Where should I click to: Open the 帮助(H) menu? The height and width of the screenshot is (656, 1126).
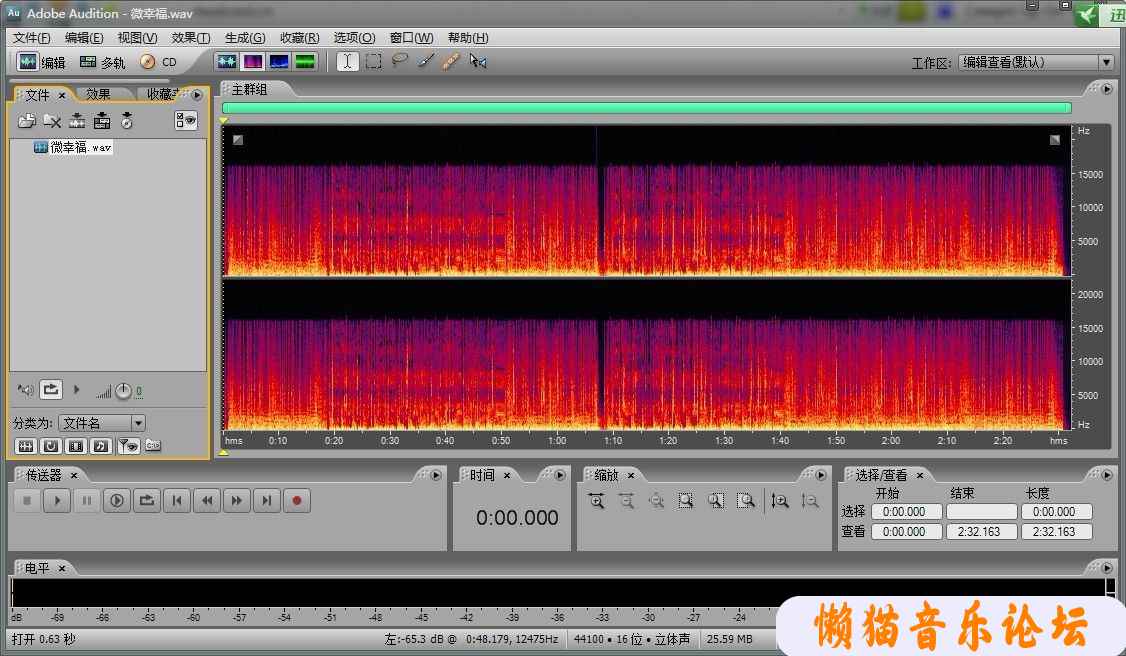click(468, 37)
